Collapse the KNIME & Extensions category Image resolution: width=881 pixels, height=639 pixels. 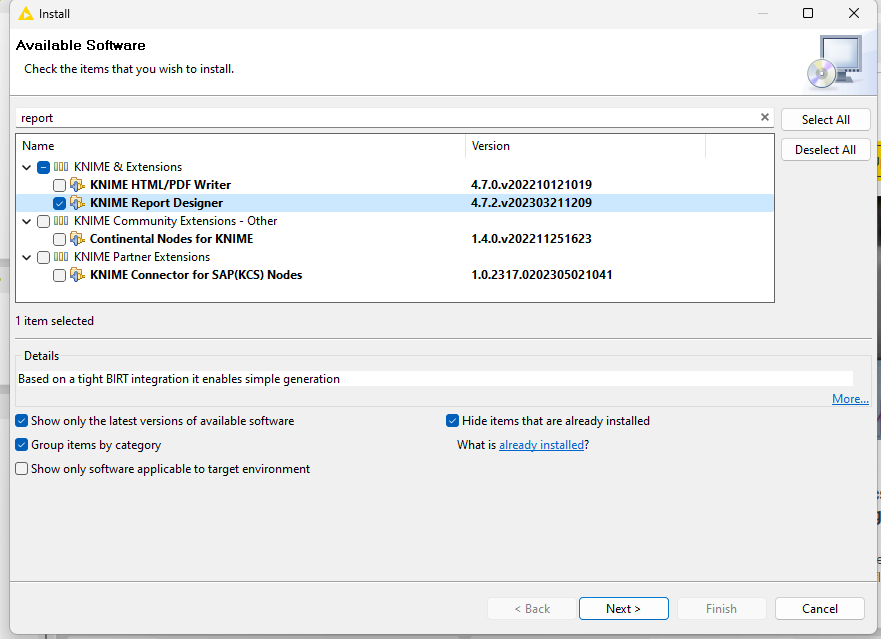click(x=26, y=167)
